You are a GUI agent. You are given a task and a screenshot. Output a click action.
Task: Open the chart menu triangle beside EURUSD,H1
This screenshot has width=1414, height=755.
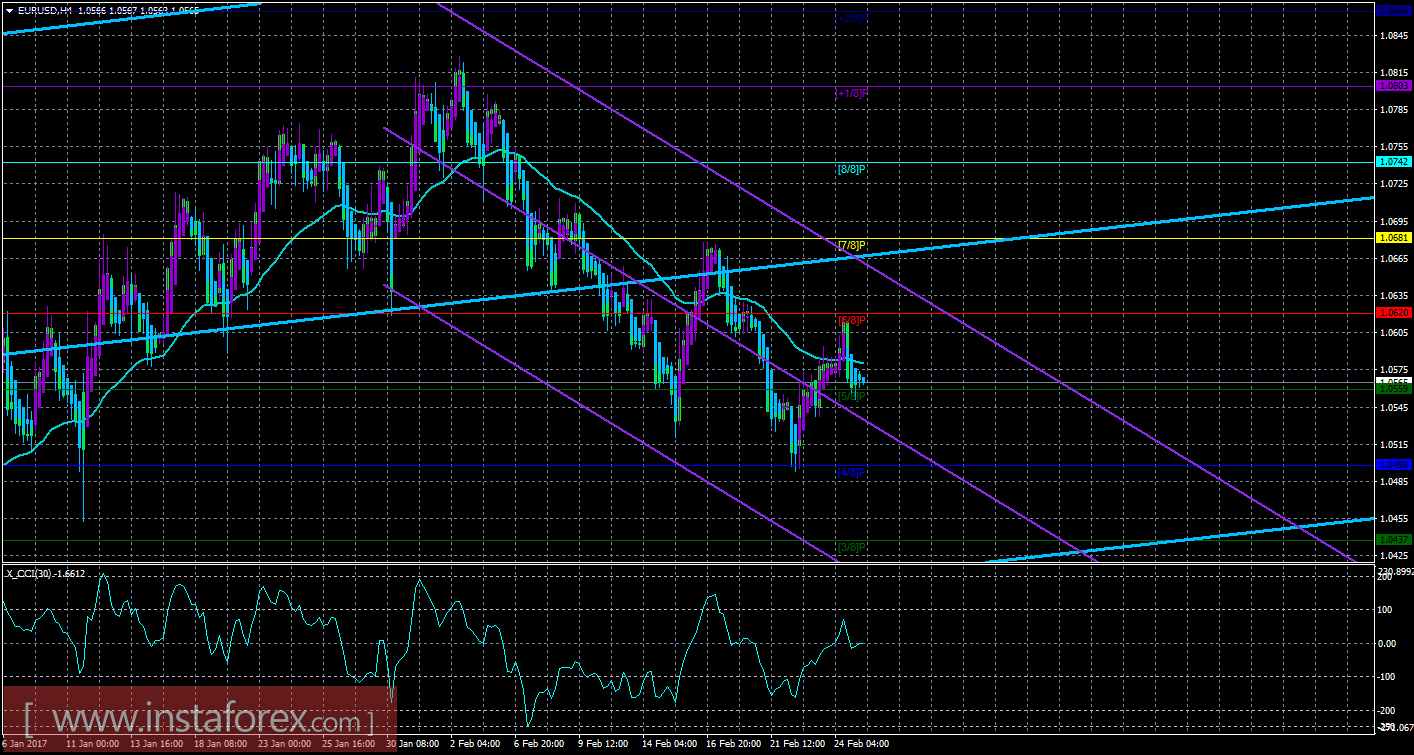click(9, 10)
